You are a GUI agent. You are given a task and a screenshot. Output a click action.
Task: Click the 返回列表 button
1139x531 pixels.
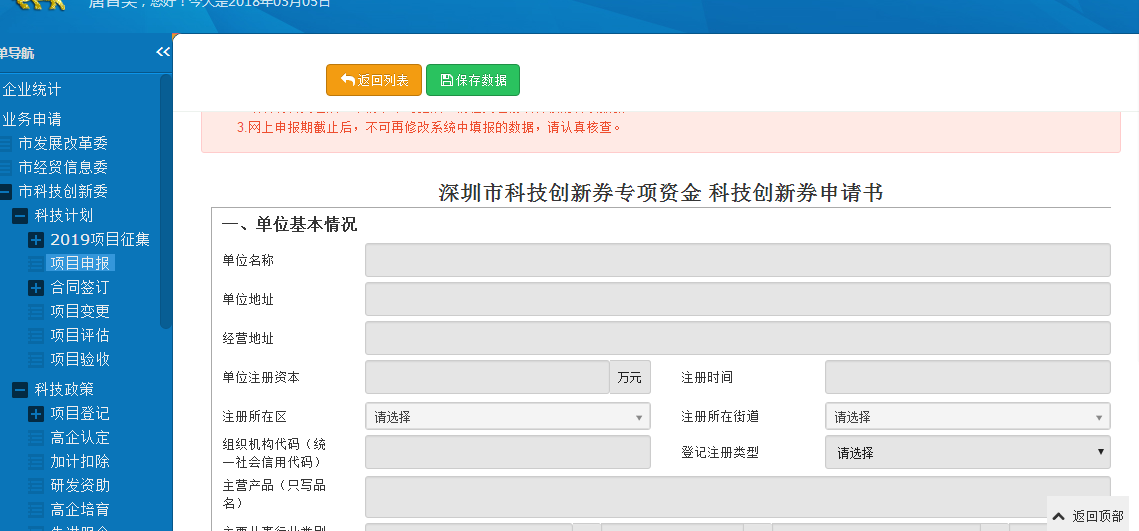pos(374,80)
